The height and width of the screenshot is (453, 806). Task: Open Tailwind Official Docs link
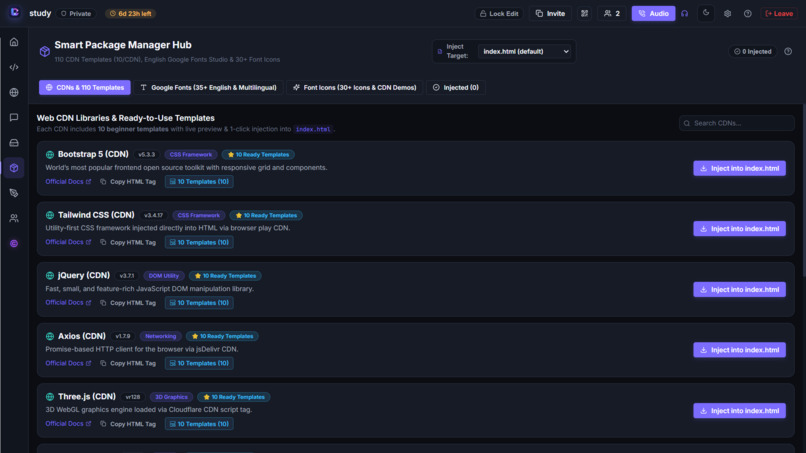pos(68,242)
